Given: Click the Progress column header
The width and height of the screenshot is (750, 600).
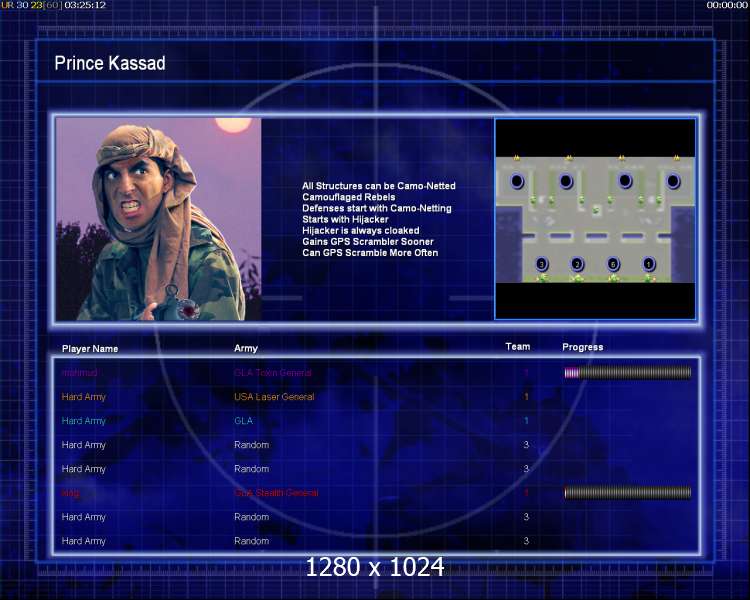Looking at the screenshot, I should (x=583, y=347).
